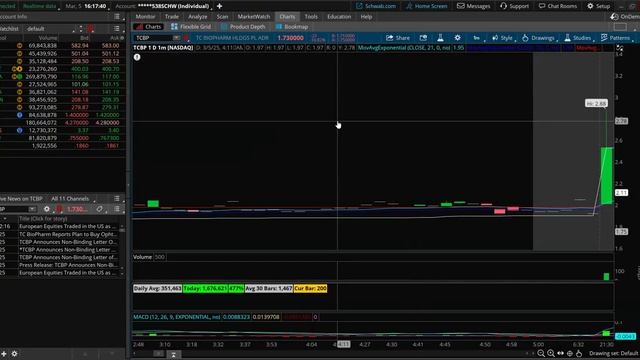
Task: Open the Patterns menu
Action: click(x=616, y=38)
